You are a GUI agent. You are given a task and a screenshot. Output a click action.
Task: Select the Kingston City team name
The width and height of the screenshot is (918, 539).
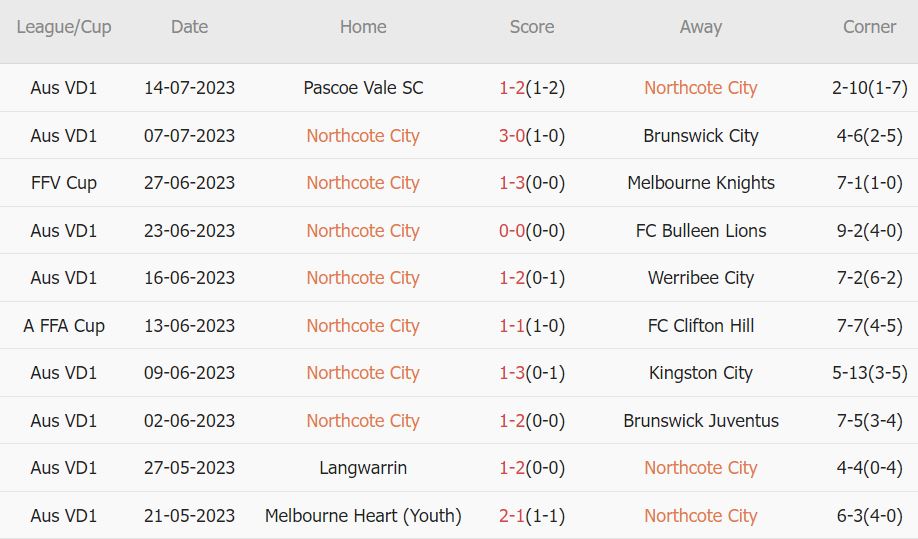pyautogui.click(x=700, y=373)
